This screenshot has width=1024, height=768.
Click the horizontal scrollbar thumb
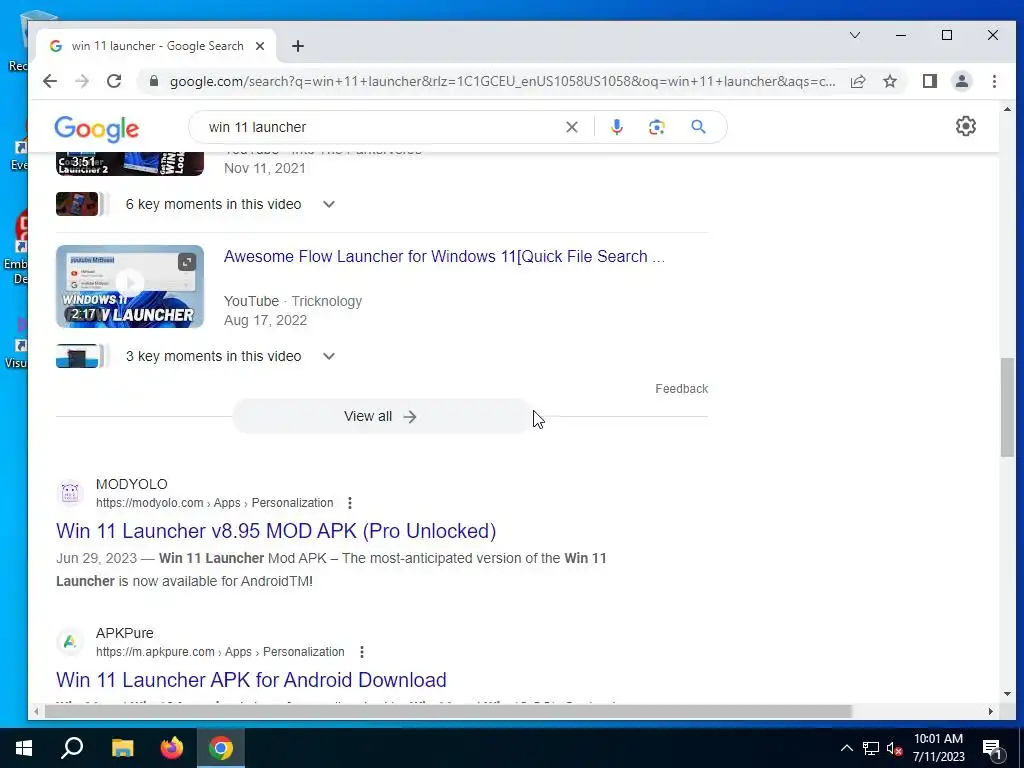(x=448, y=711)
